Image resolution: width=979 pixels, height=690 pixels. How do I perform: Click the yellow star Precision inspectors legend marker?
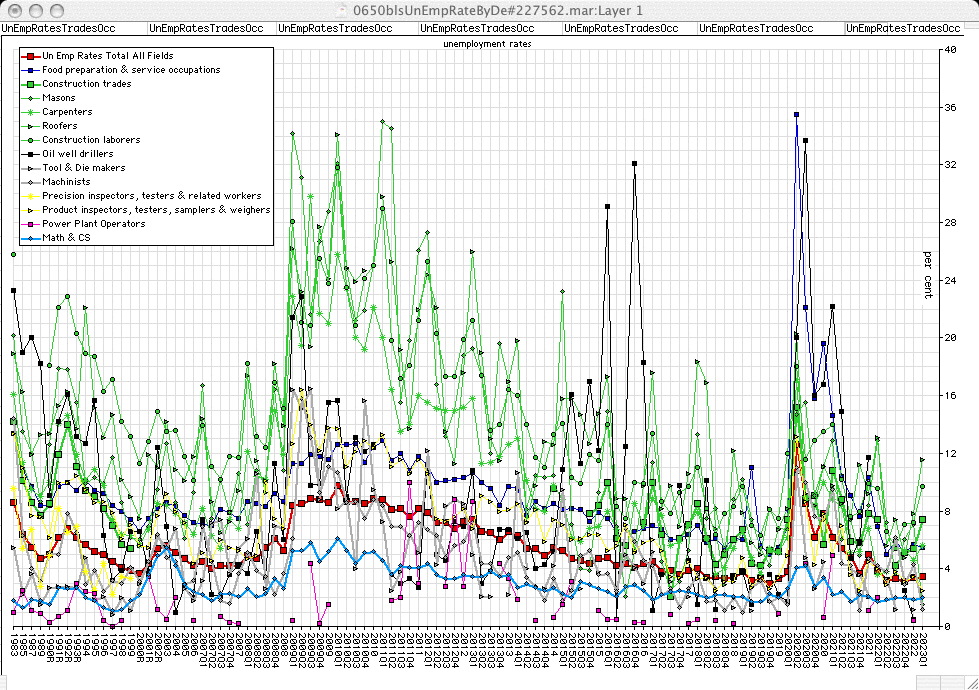coord(32,196)
